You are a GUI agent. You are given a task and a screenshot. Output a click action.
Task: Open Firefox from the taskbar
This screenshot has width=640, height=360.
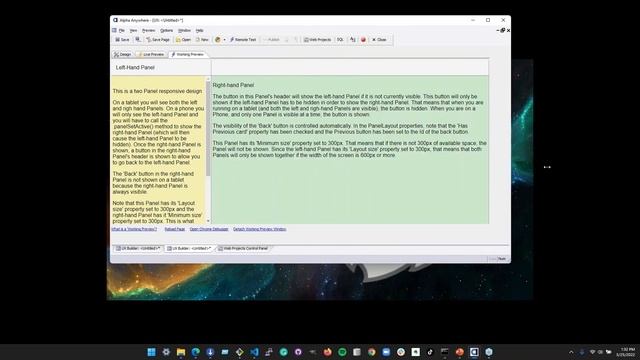(x=327, y=352)
